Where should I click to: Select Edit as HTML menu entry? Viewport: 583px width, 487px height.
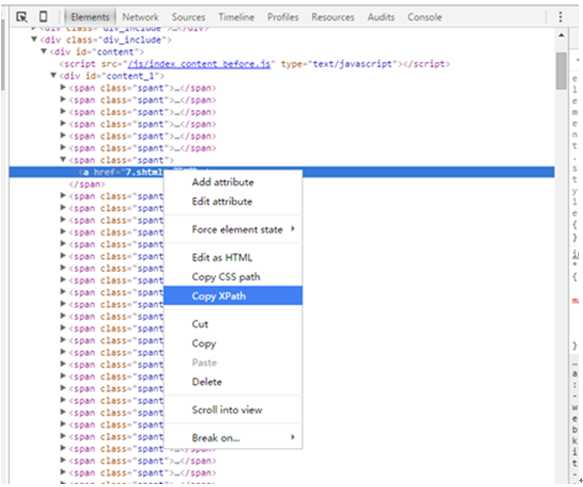point(233,257)
